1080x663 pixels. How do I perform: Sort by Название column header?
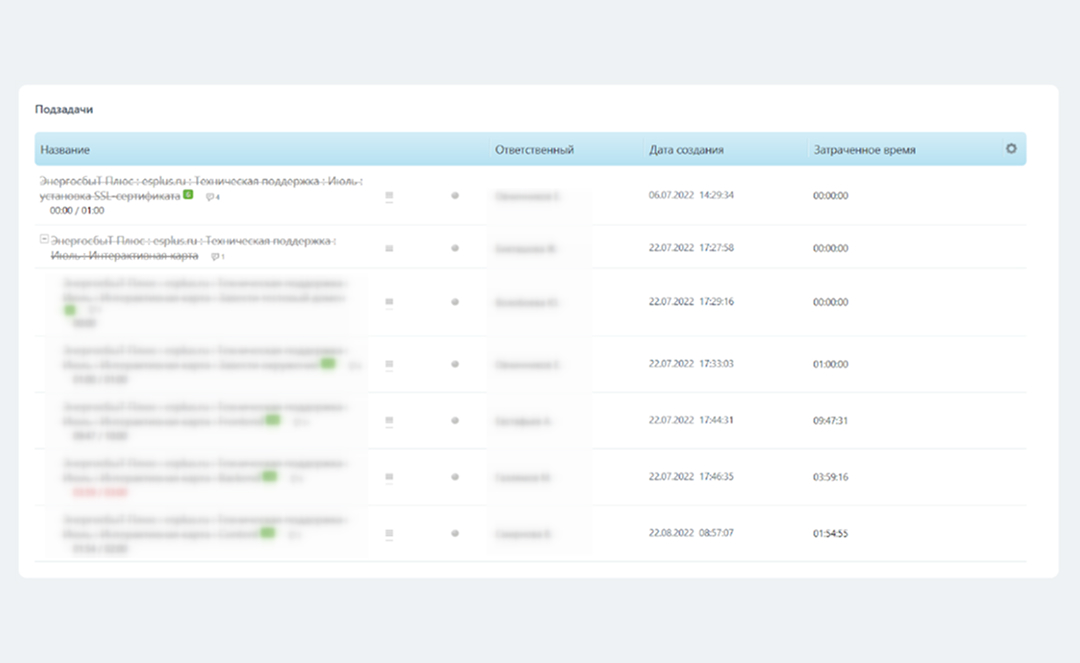pos(65,149)
